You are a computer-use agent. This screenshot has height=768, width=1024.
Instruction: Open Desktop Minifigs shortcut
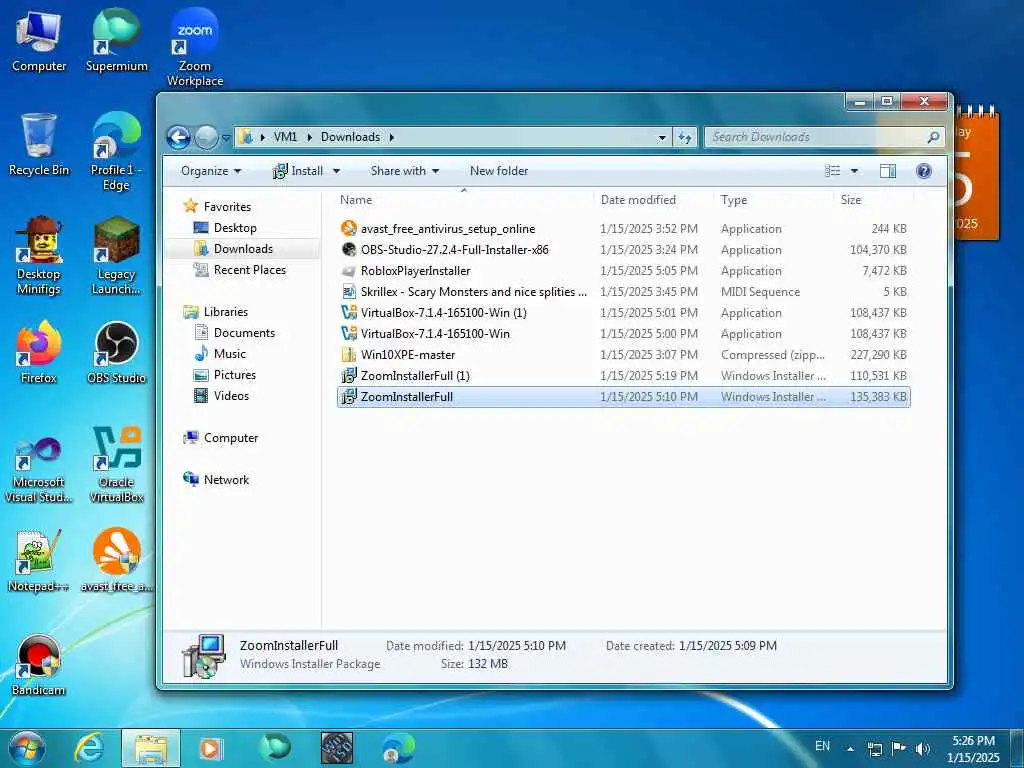[39, 256]
